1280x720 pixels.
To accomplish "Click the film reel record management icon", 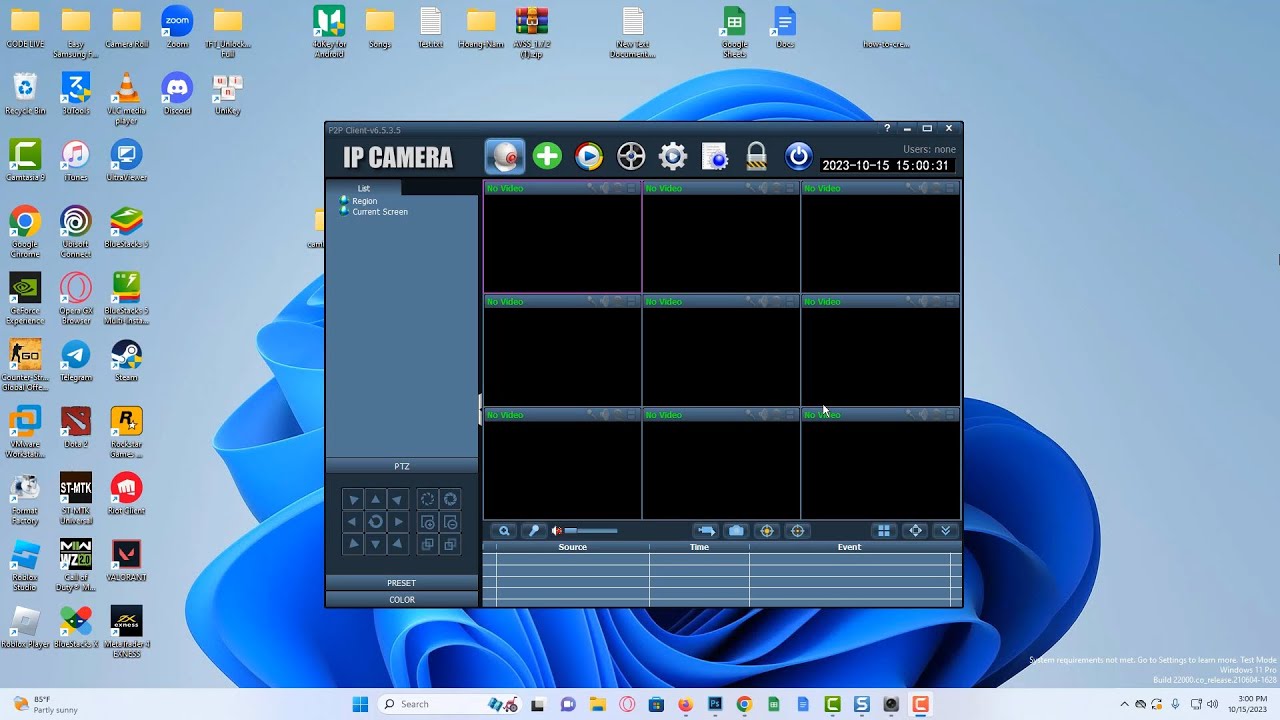I will click(x=631, y=156).
